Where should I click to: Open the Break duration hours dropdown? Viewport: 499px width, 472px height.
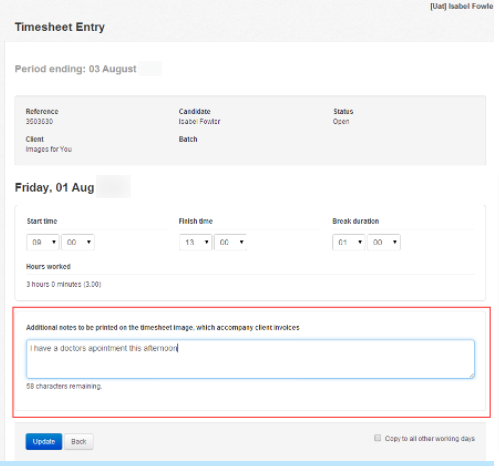[x=349, y=242]
